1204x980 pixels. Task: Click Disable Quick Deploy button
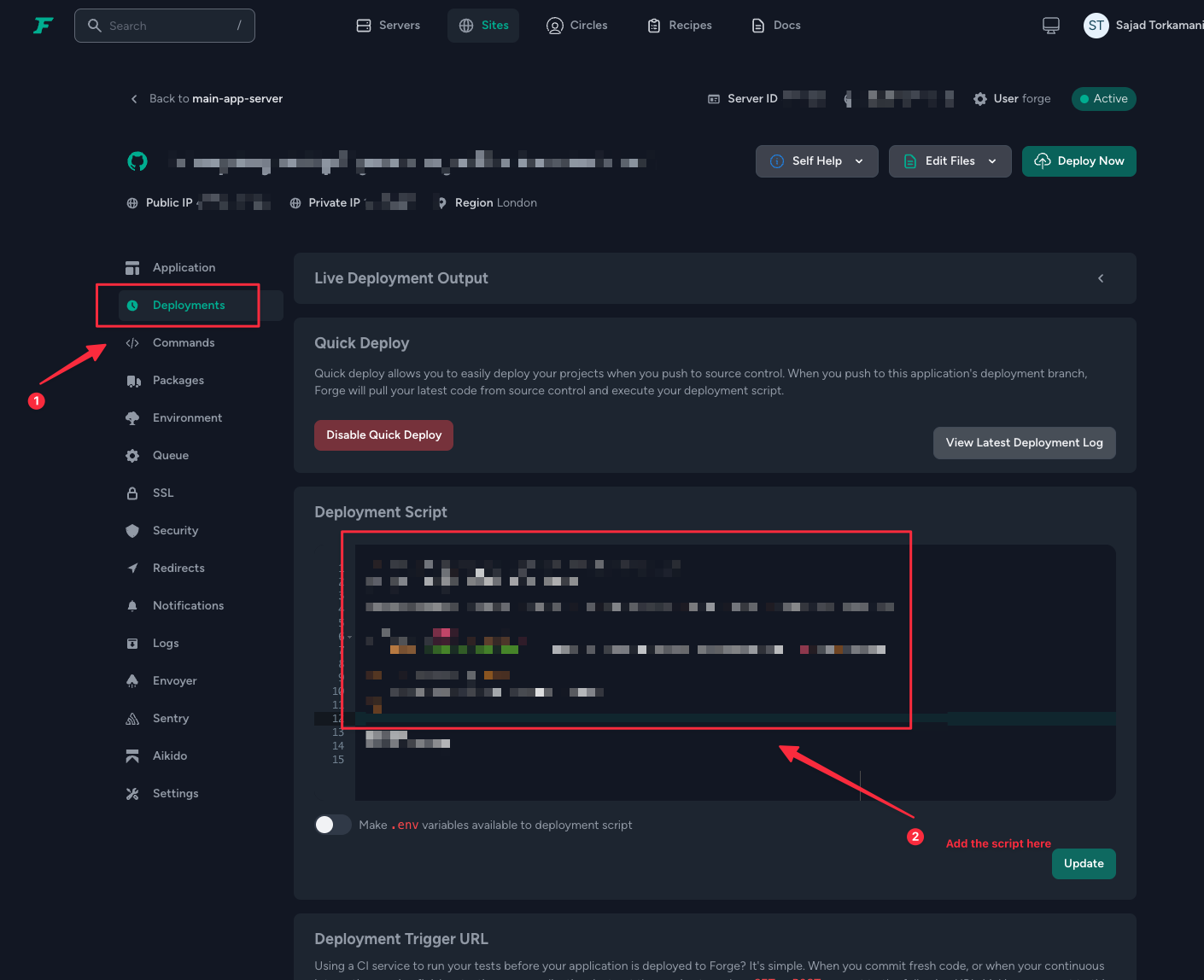pos(383,435)
